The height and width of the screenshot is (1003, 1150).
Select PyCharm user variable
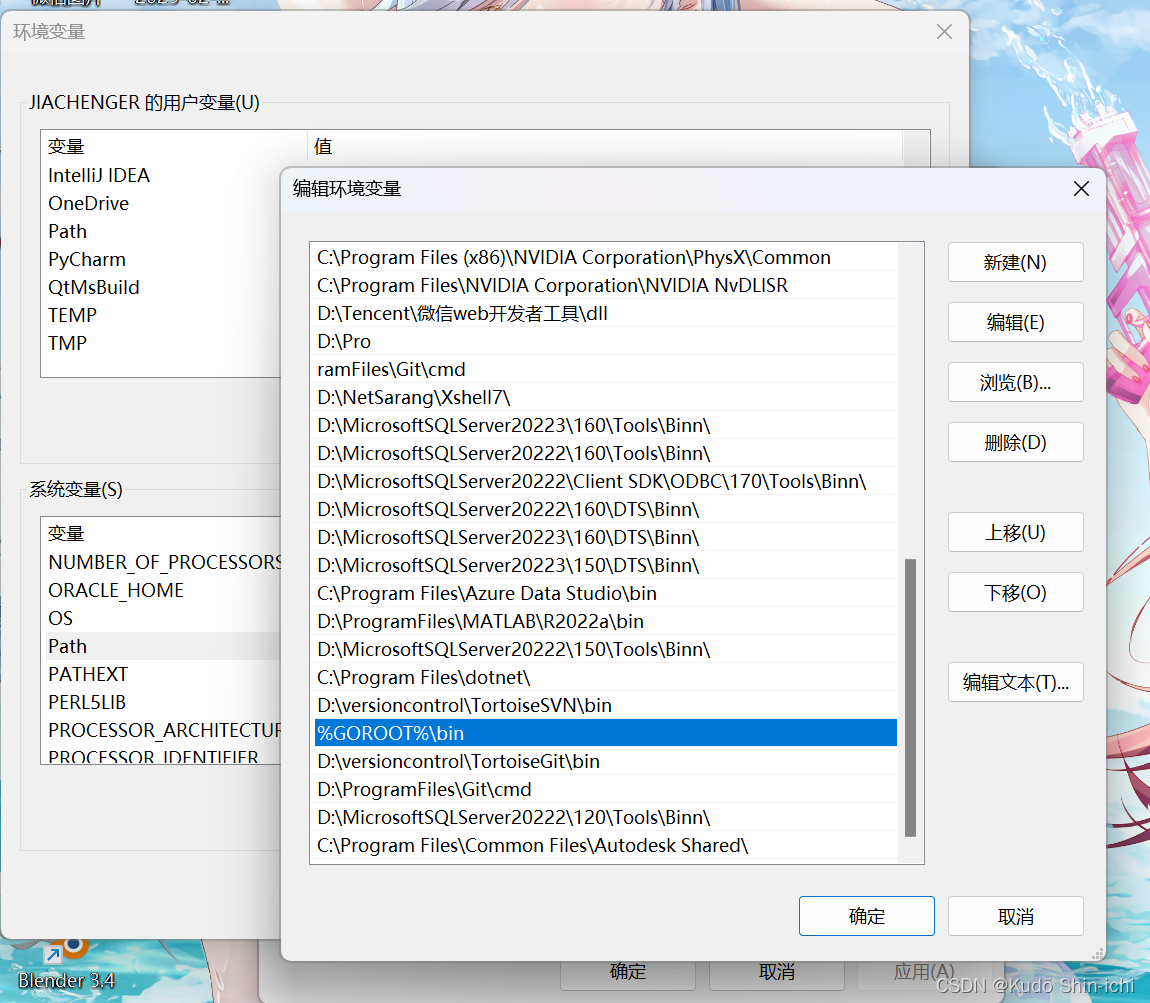(x=87, y=259)
